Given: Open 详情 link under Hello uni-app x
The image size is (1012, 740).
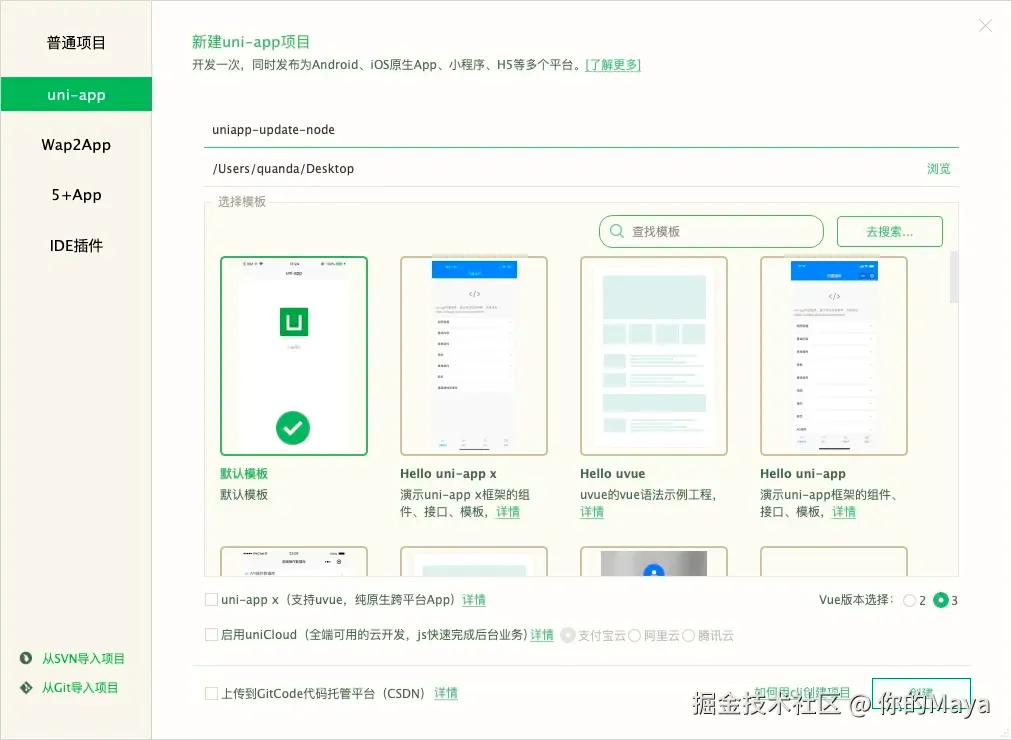Looking at the screenshot, I should click(508, 512).
